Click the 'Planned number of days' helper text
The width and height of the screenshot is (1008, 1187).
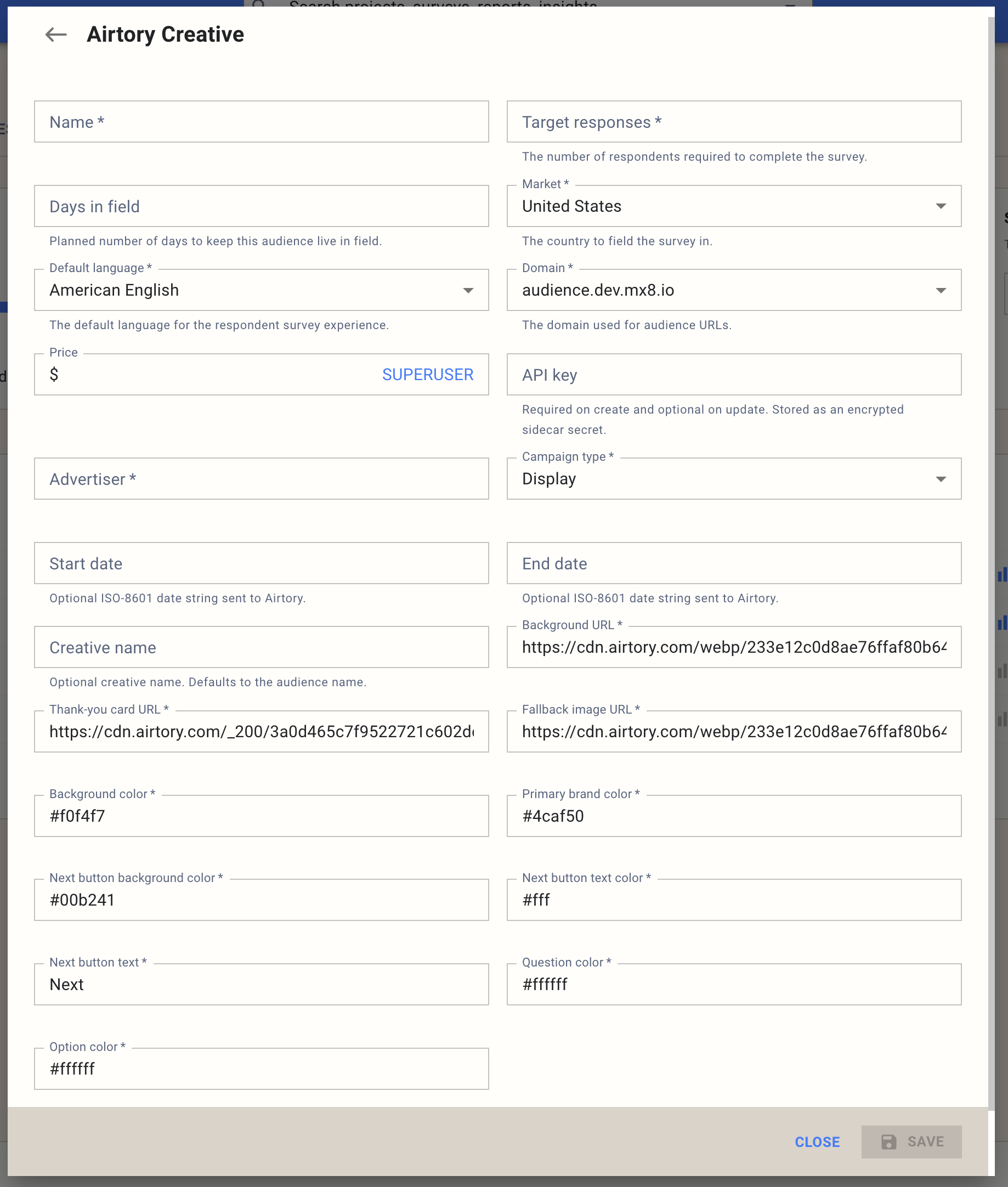coord(216,241)
